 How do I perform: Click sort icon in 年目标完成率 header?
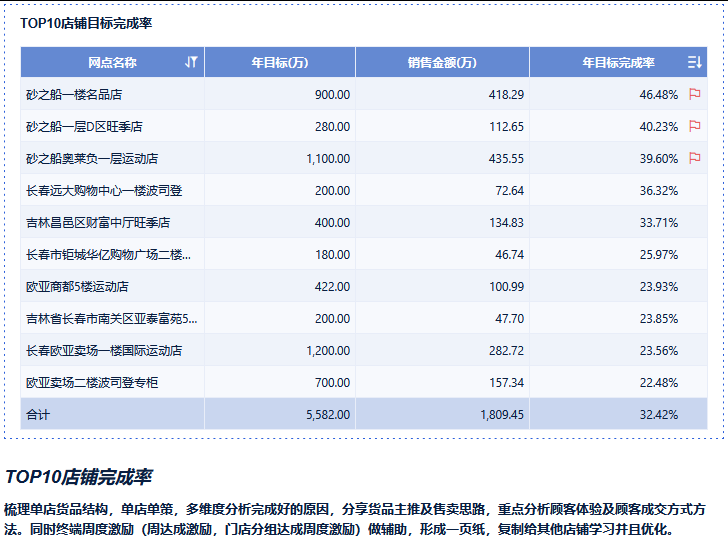[x=695, y=62]
